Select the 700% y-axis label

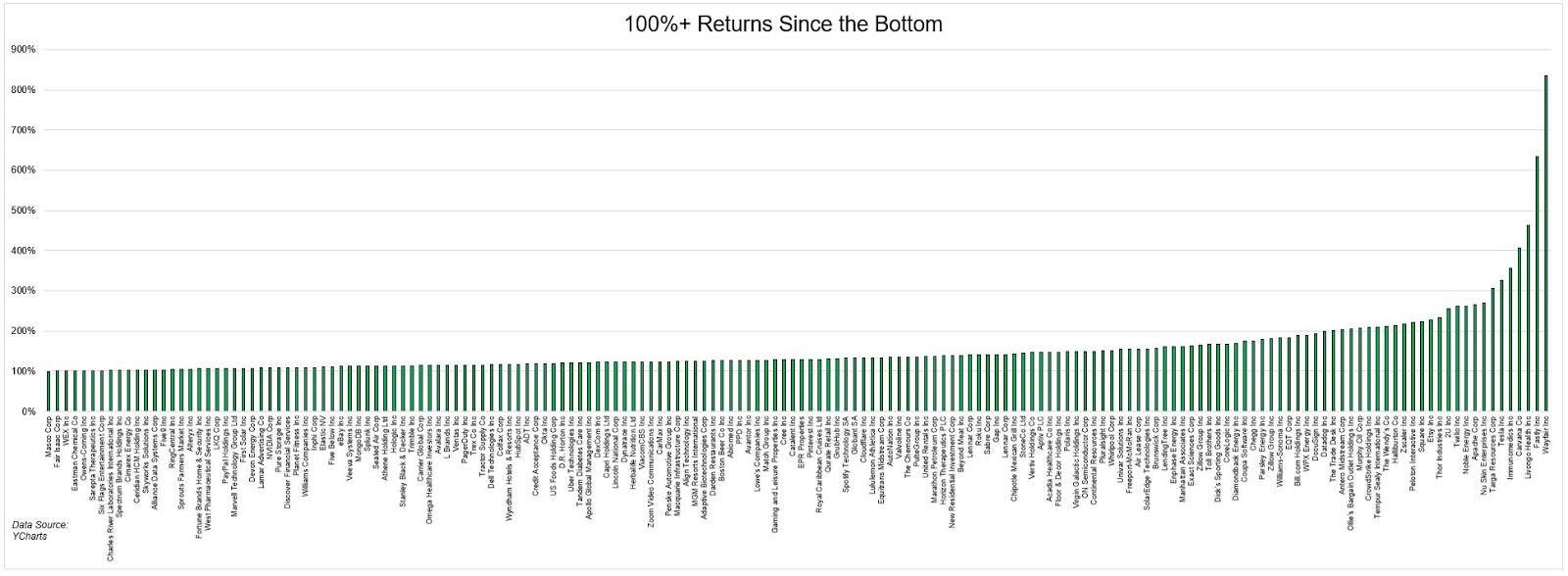[23, 130]
